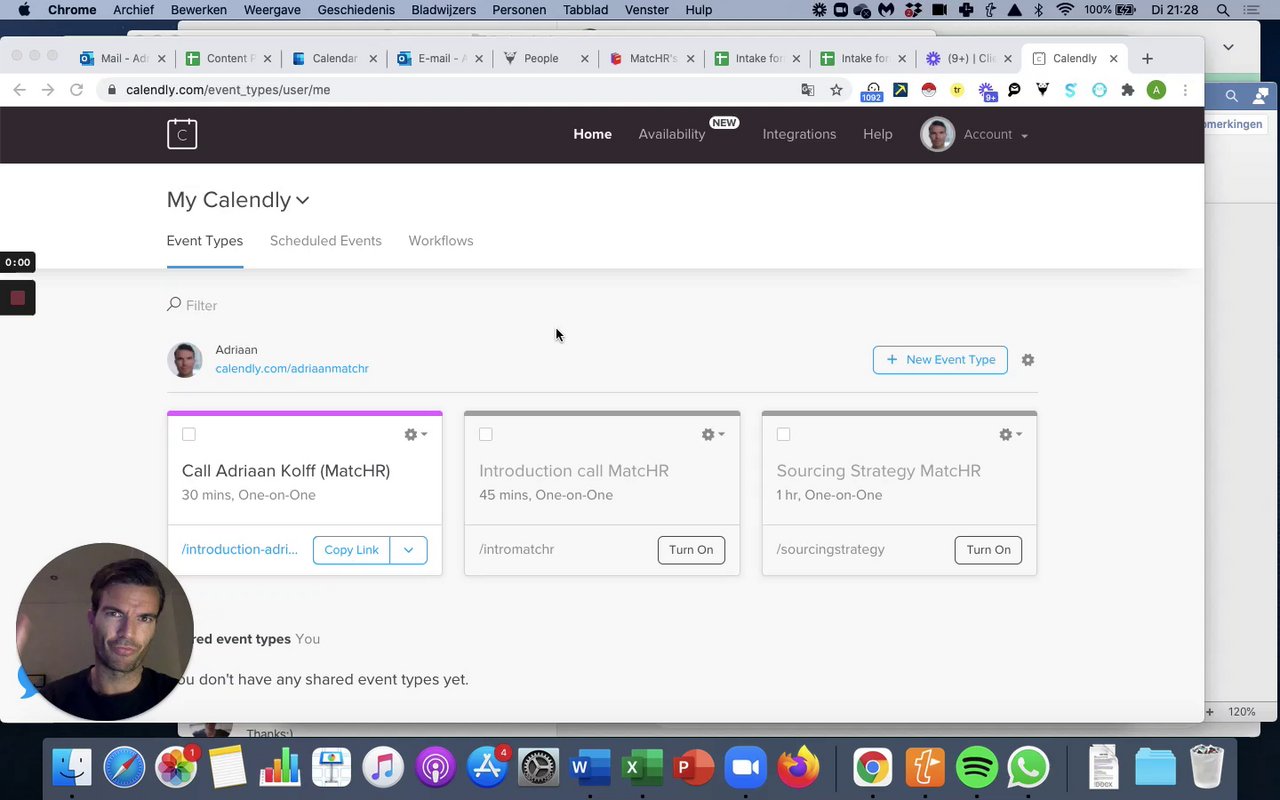Click the Filter search magnifier icon

click(174, 304)
